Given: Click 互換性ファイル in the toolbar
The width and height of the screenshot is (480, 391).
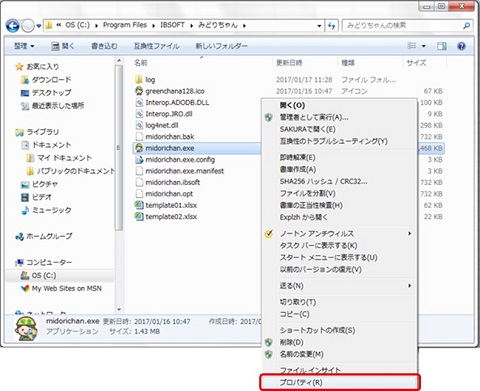Looking at the screenshot, I should tap(157, 46).
